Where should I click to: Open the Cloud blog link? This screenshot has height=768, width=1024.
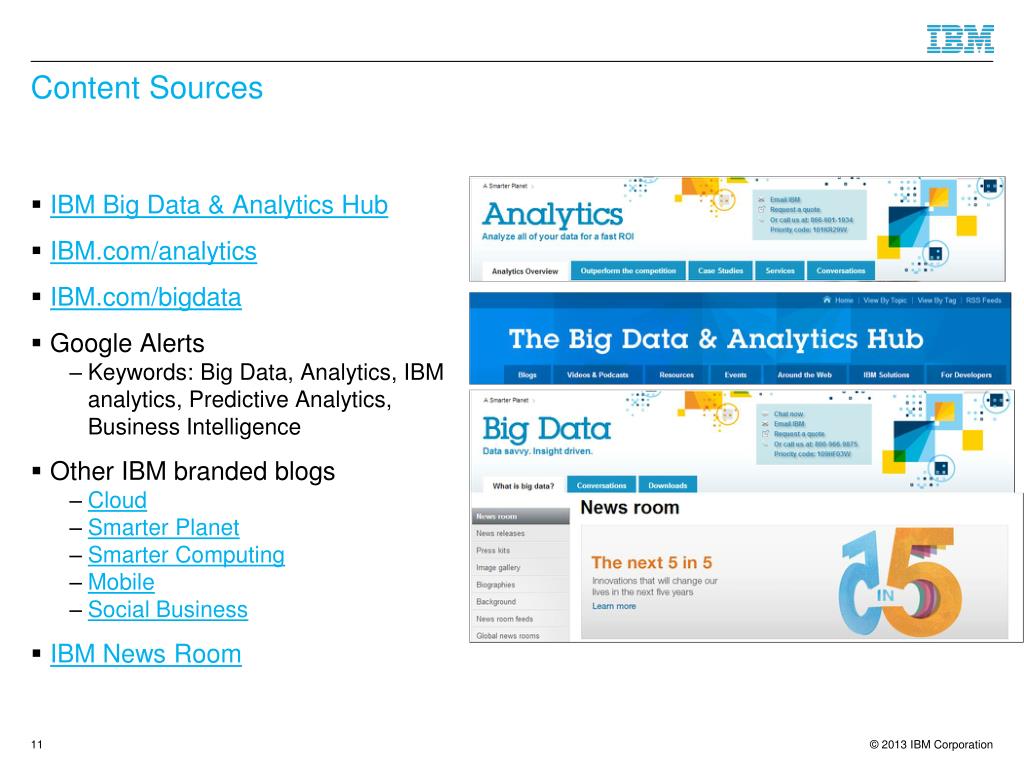tap(118, 500)
